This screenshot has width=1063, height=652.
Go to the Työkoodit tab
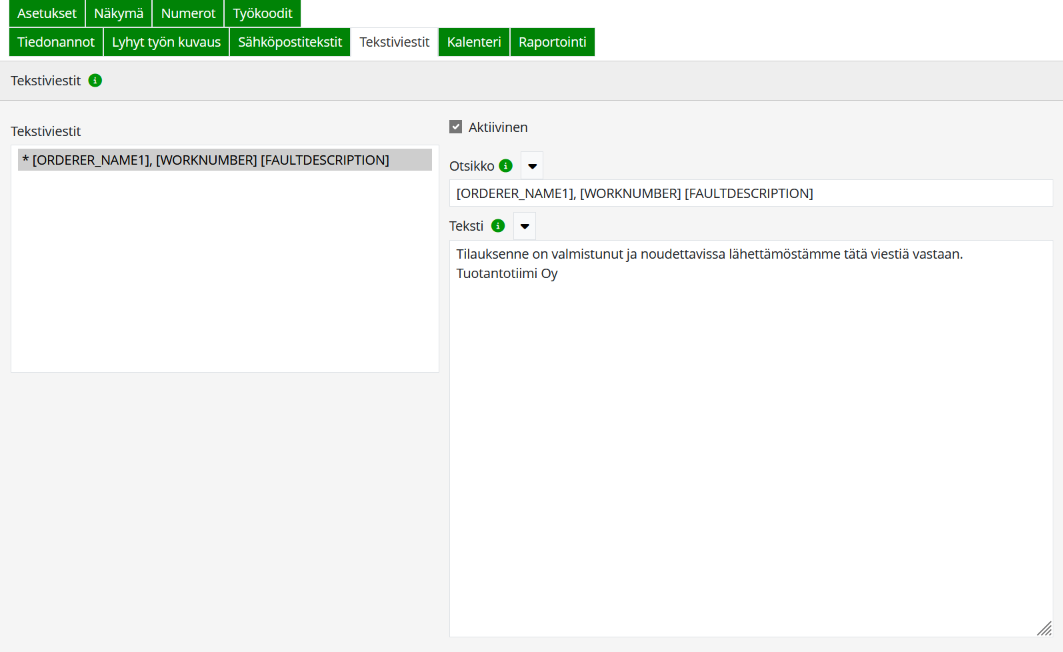(262, 13)
